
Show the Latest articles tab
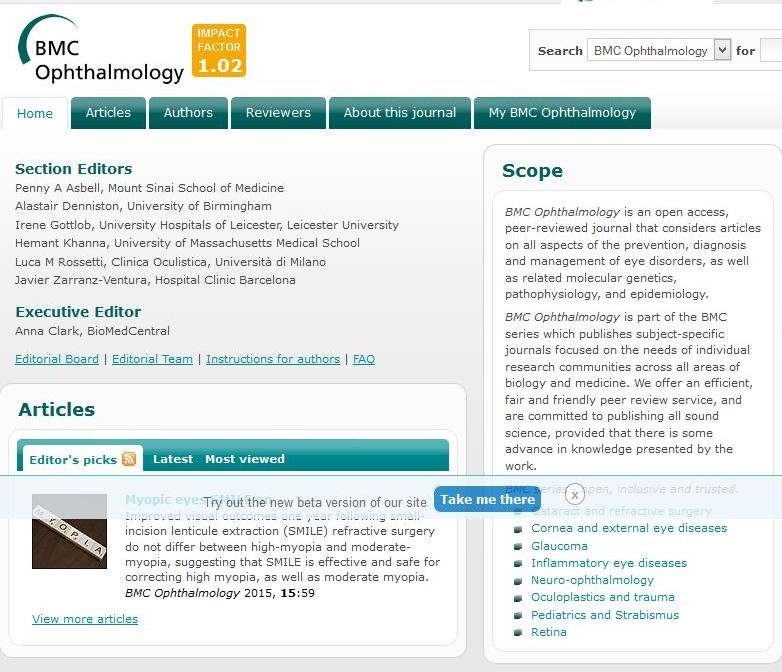pos(173,459)
